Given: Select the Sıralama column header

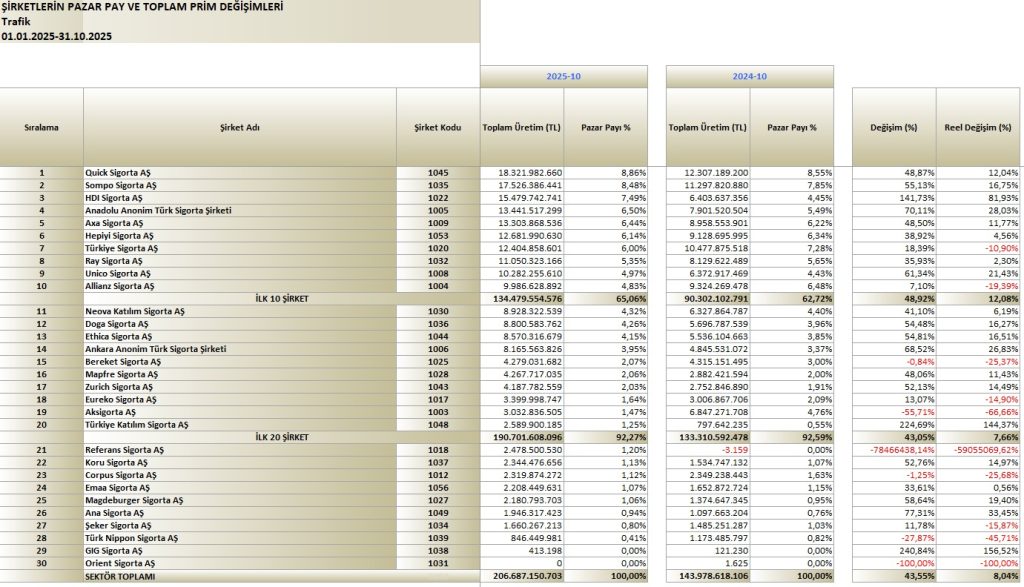Looking at the screenshot, I should 41,128.
